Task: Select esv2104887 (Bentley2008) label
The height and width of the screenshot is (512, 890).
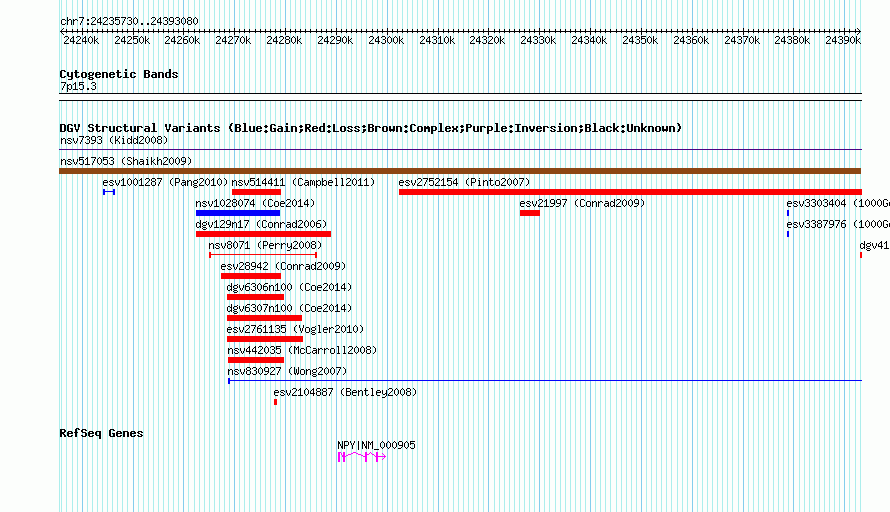Action: [x=345, y=392]
